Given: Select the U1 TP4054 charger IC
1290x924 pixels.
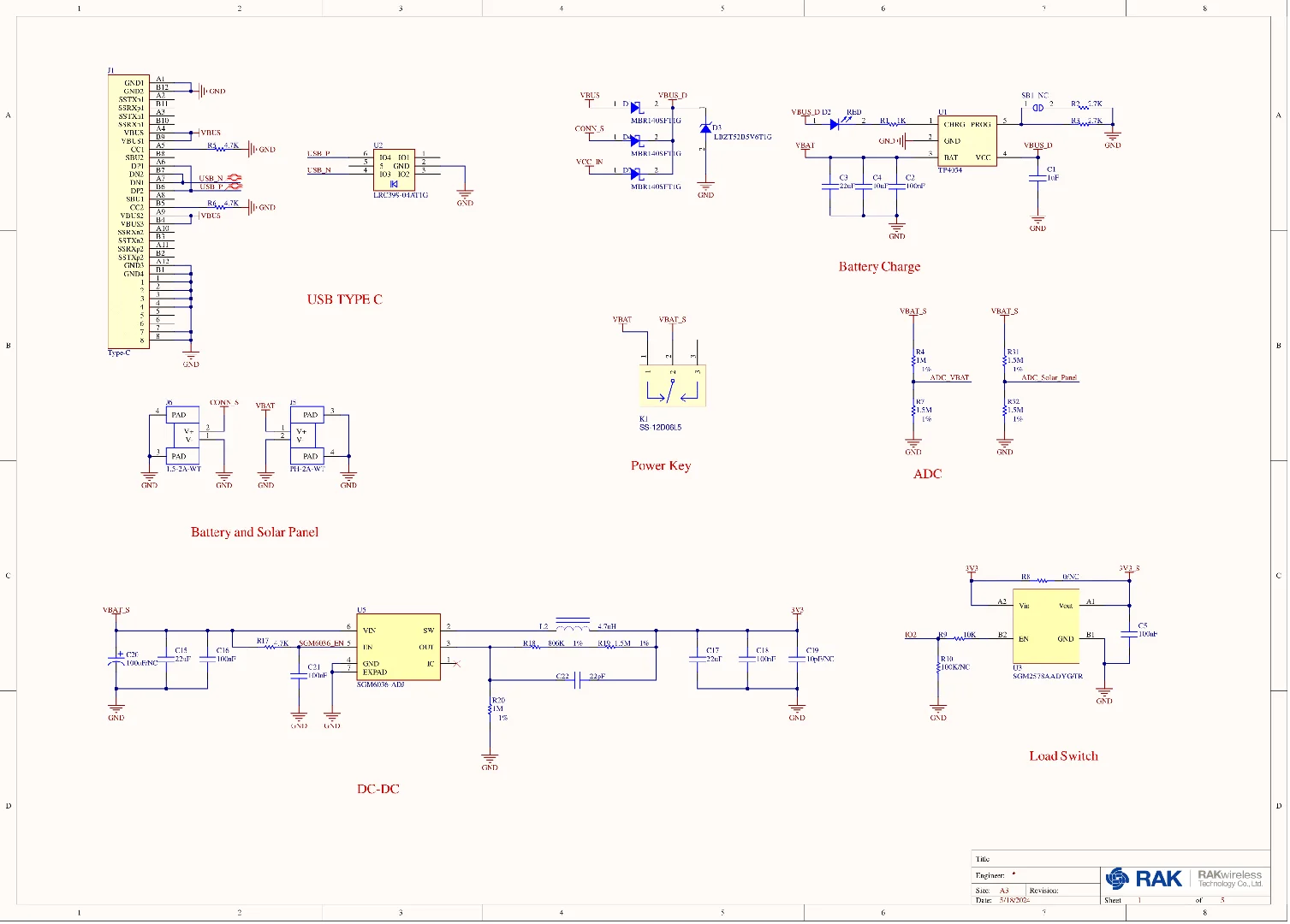Looking at the screenshot, I should [x=967, y=141].
